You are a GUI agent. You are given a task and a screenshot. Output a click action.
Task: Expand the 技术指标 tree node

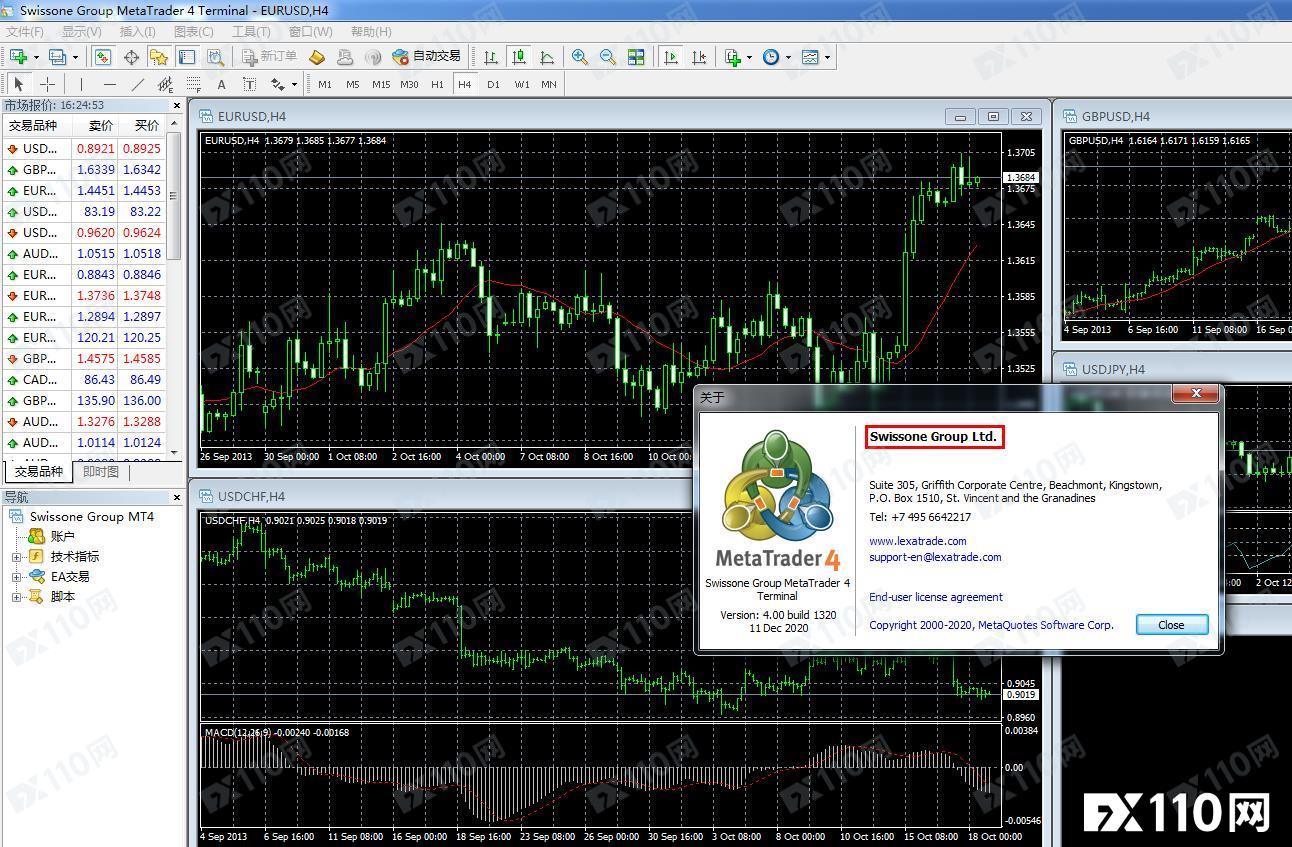pyautogui.click(x=16, y=557)
